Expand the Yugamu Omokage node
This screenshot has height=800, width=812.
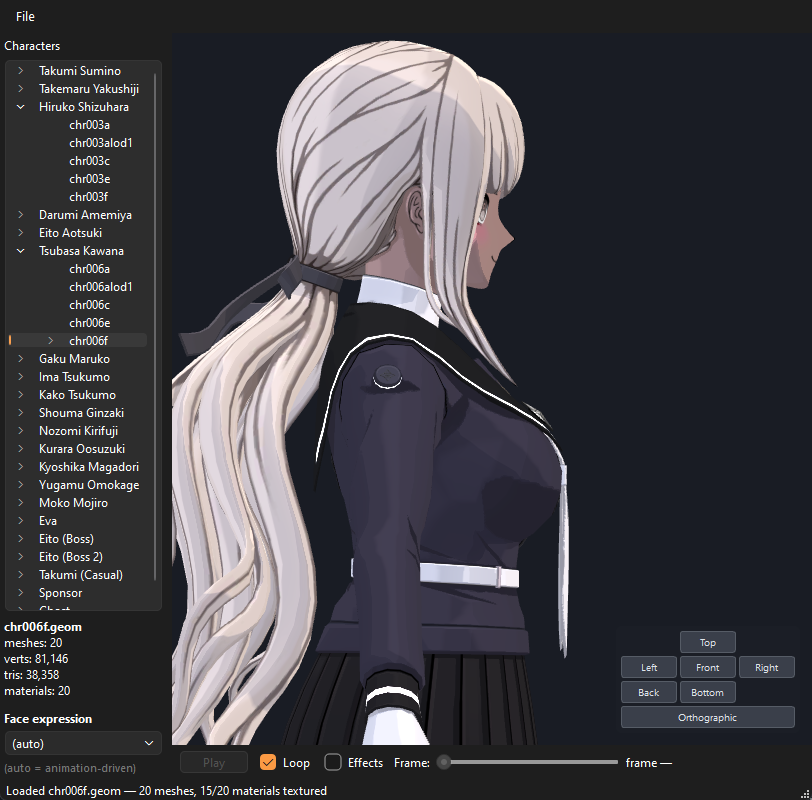(21, 485)
